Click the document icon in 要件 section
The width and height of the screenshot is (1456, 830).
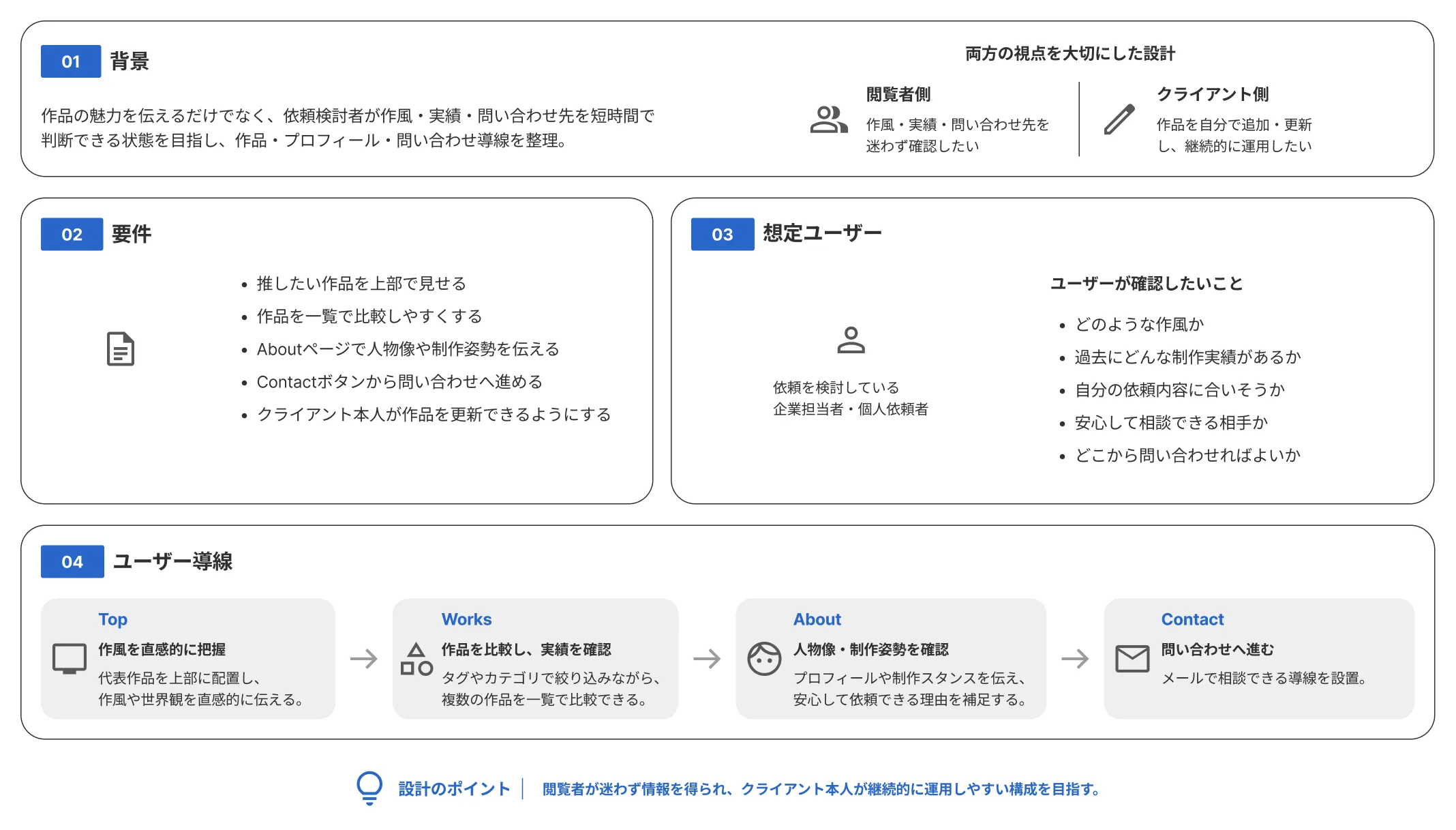tap(121, 349)
